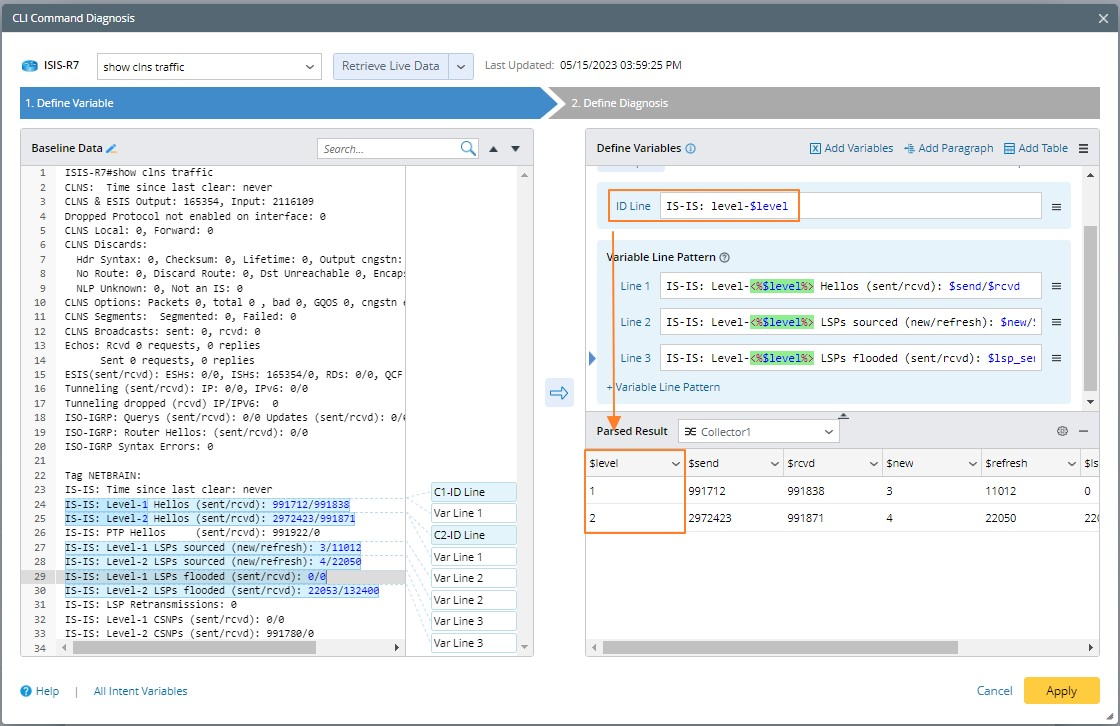Screen dimensions: 1120x726
Task: Collapse the Parsed Result panel
Action: 1083,431
